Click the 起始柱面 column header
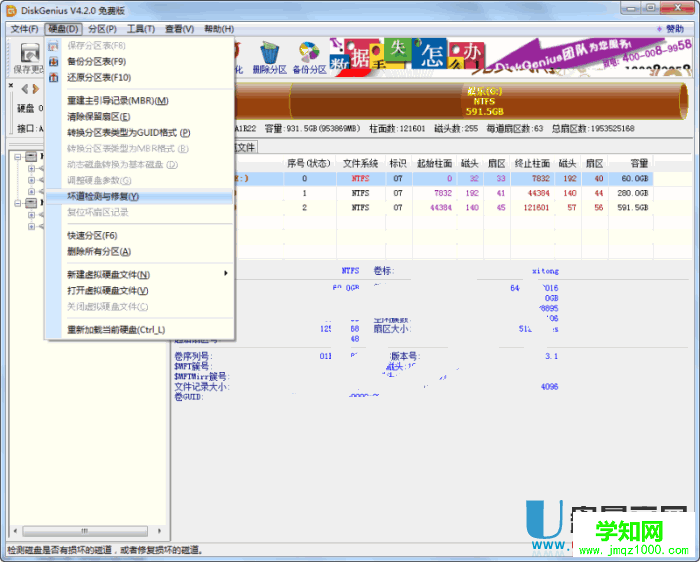Screen dimensions: 700x562 (x=434, y=163)
